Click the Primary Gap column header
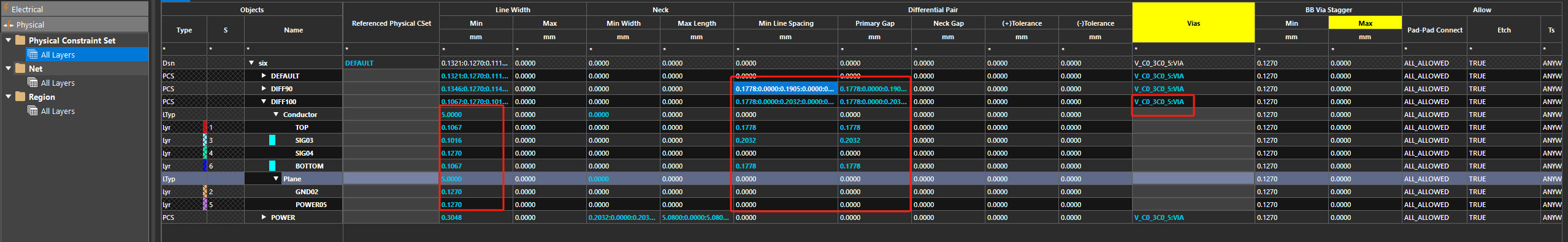This screenshot has height=242, width=1568. 874,23
